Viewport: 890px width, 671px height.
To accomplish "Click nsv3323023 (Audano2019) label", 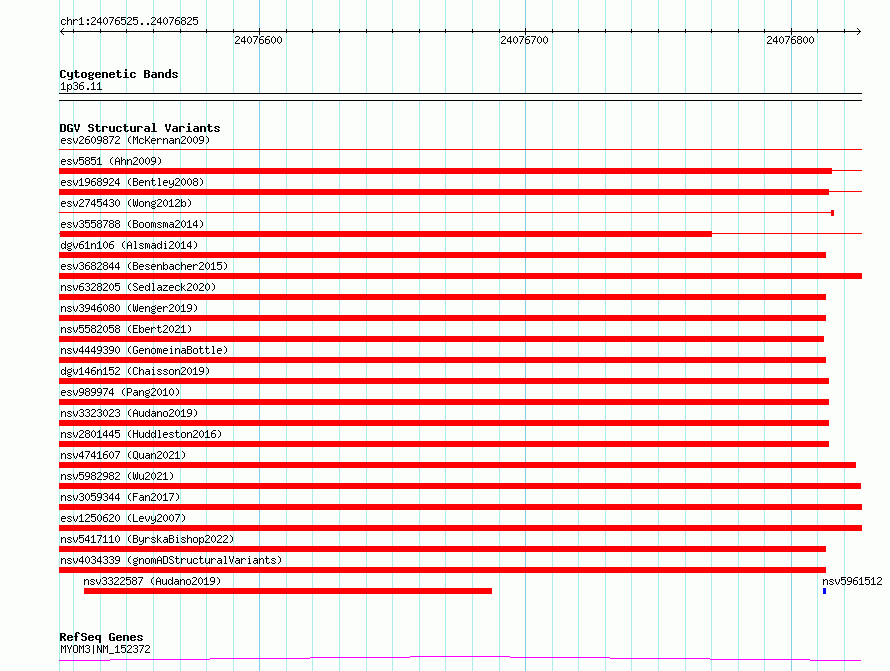I will [x=129, y=413].
